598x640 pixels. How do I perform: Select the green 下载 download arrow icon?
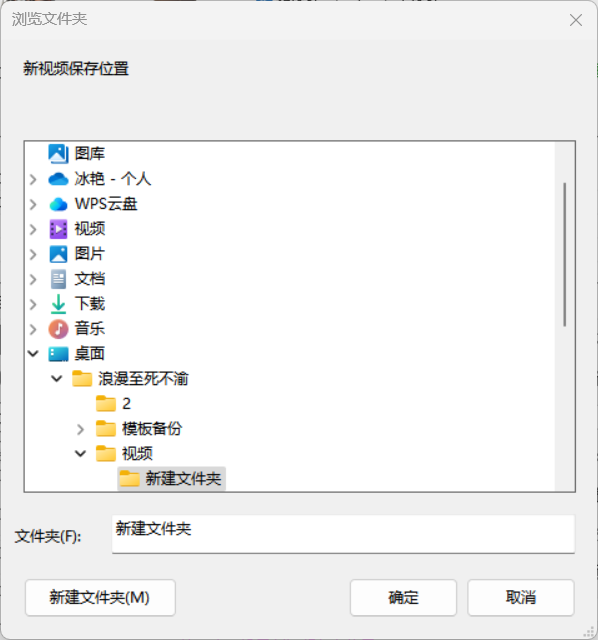pyautogui.click(x=58, y=304)
